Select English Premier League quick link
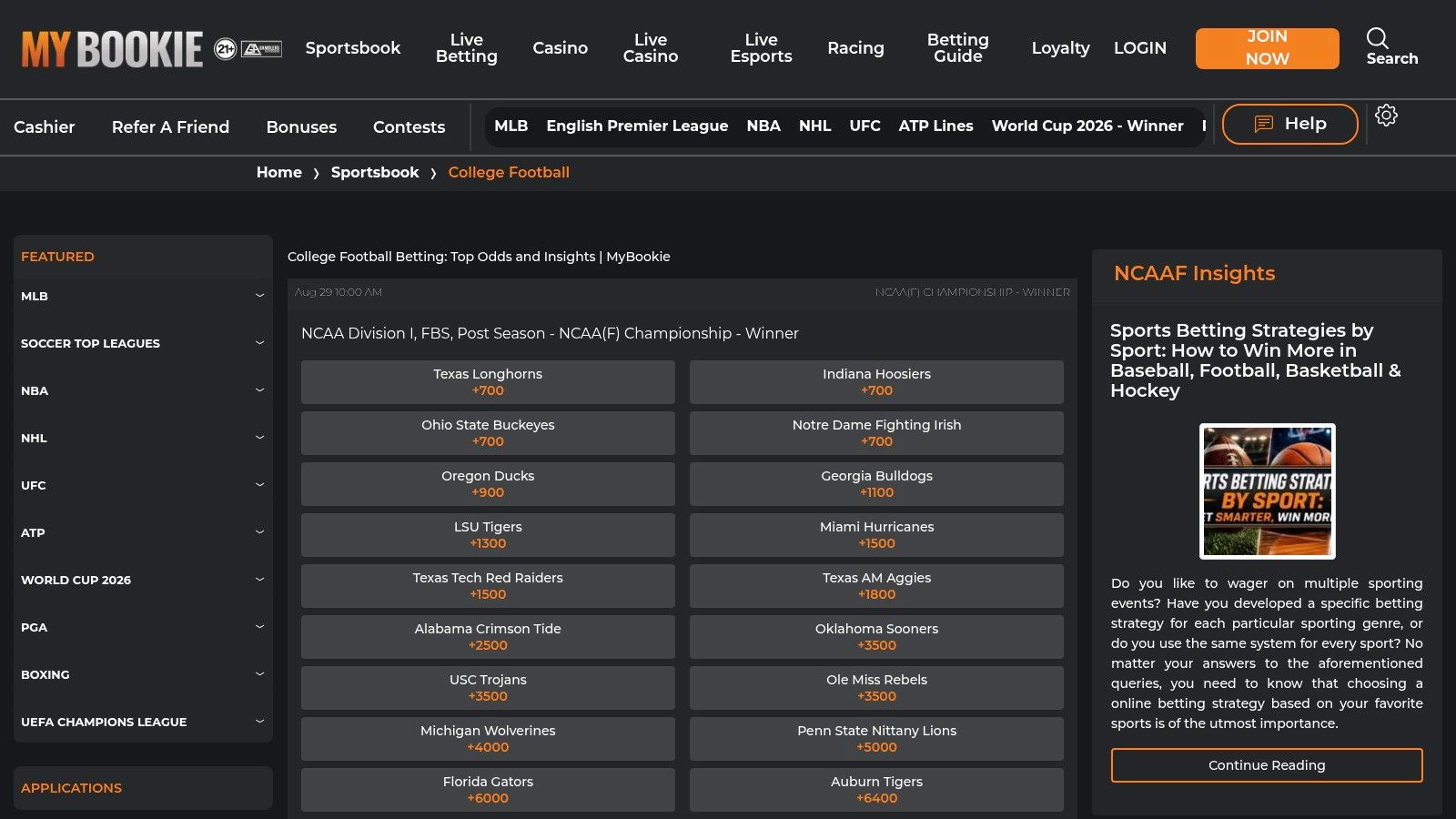 pyautogui.click(x=637, y=126)
